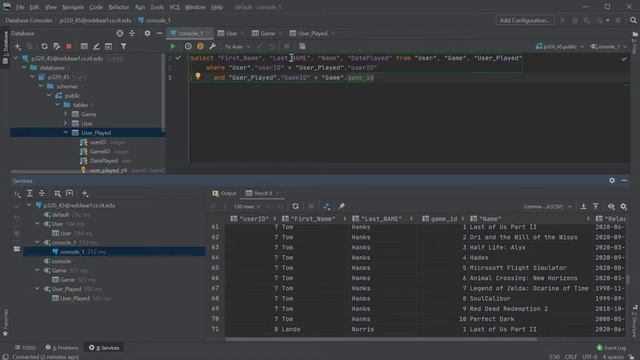Viewport: 640px width, 360px height.
Task: Refresh the database tree
Action: point(44,47)
